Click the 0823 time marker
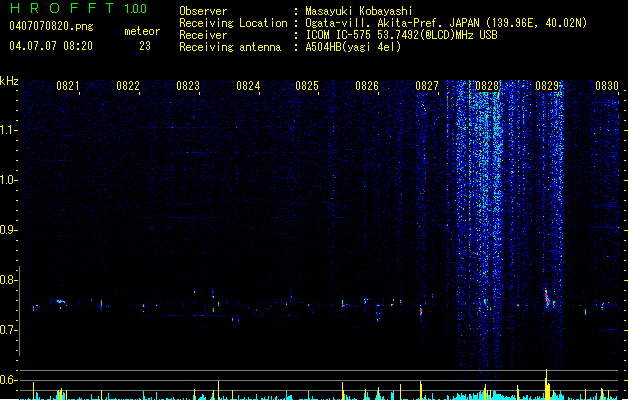Image resolution: width=629 pixels, height=400 pixels. coord(188,86)
